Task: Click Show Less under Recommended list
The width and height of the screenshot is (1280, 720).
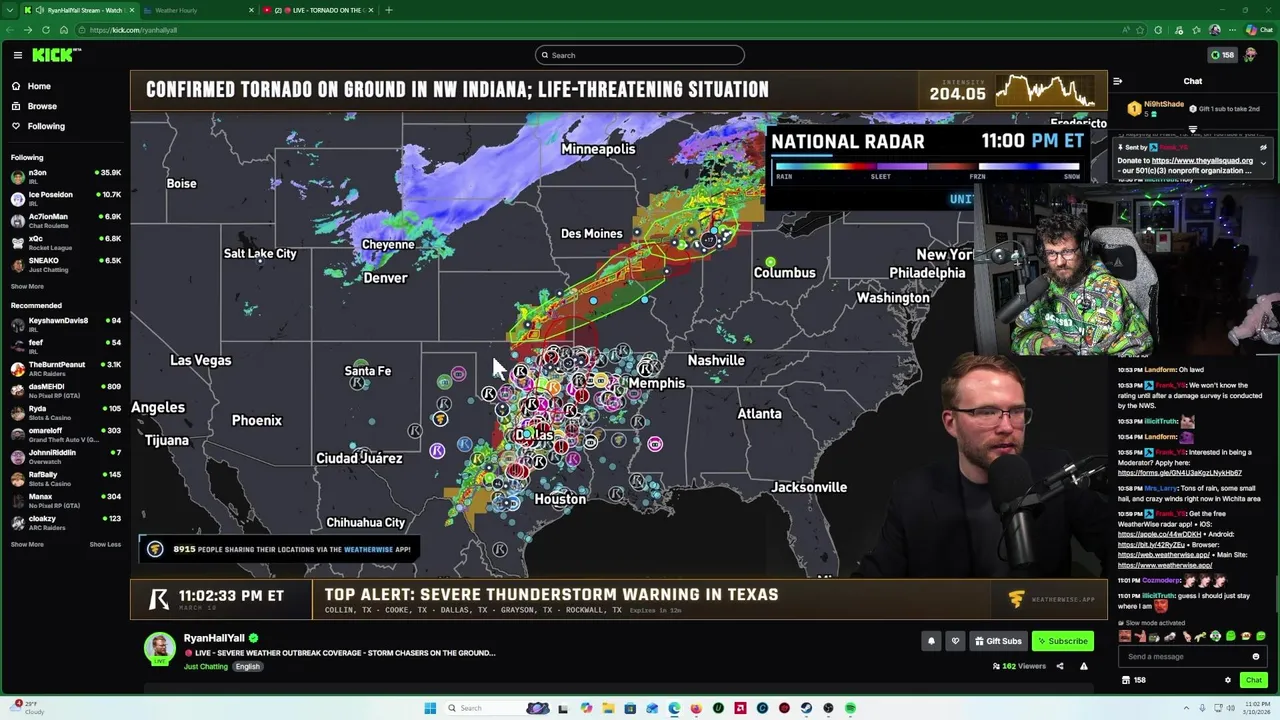Action: [105, 544]
